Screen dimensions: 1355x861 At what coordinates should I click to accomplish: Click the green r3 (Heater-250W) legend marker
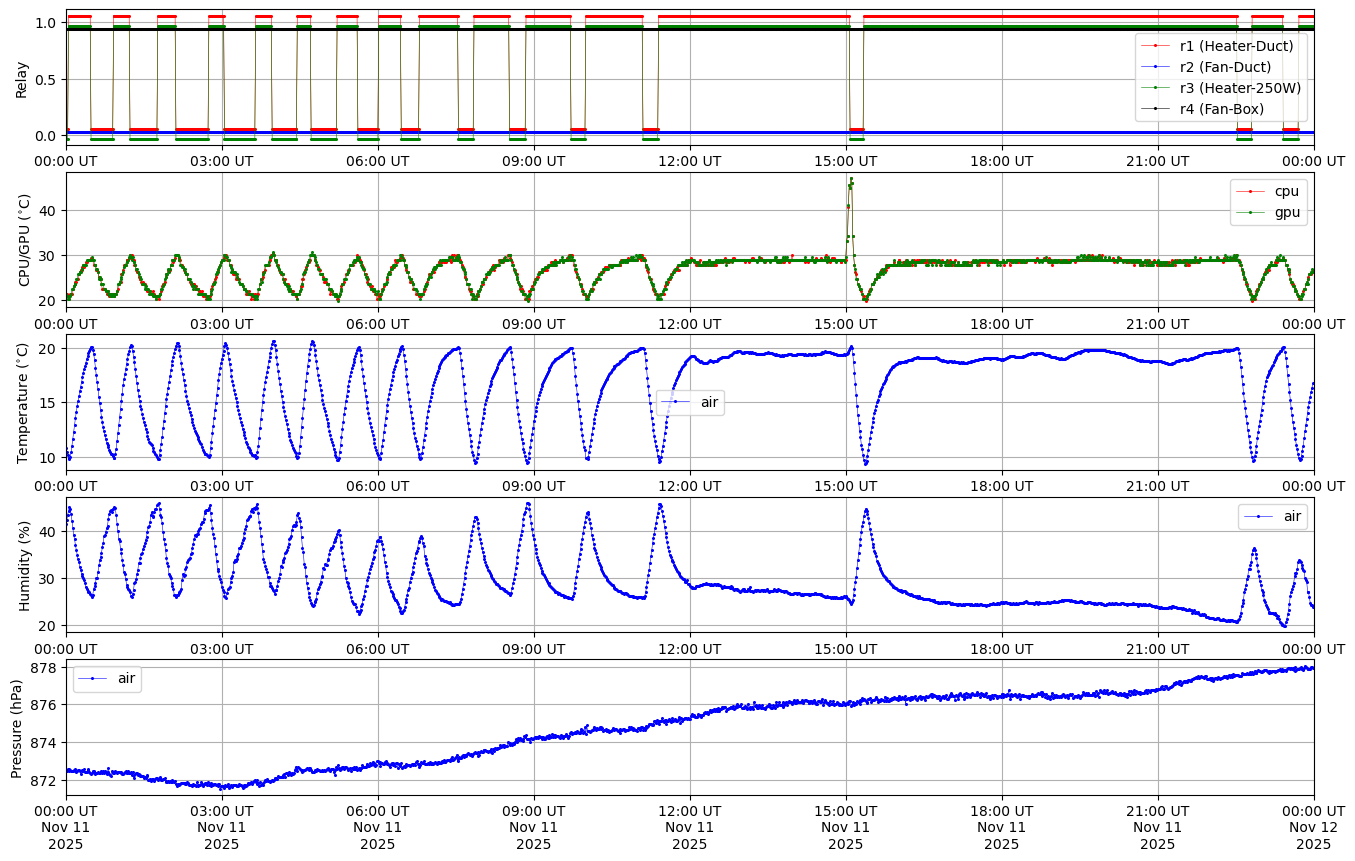1157,87
